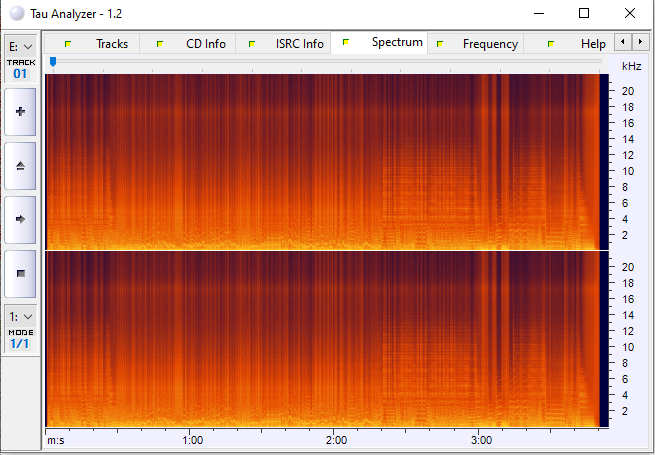Viewport: 655px width, 455px height.
Task: Click the yellow flag icon on CD Info tab
Action: click(160, 44)
